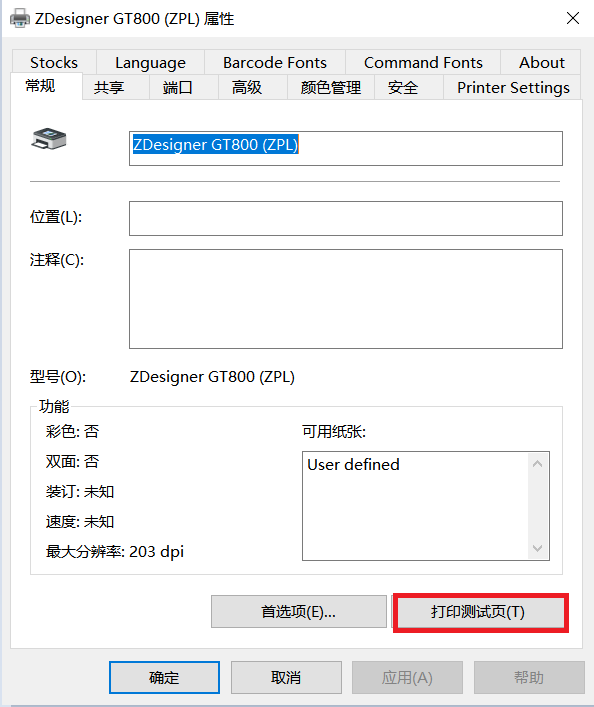This screenshot has height=707, width=594.
Task: Click paper list scroll up arrow
Action: [537, 464]
